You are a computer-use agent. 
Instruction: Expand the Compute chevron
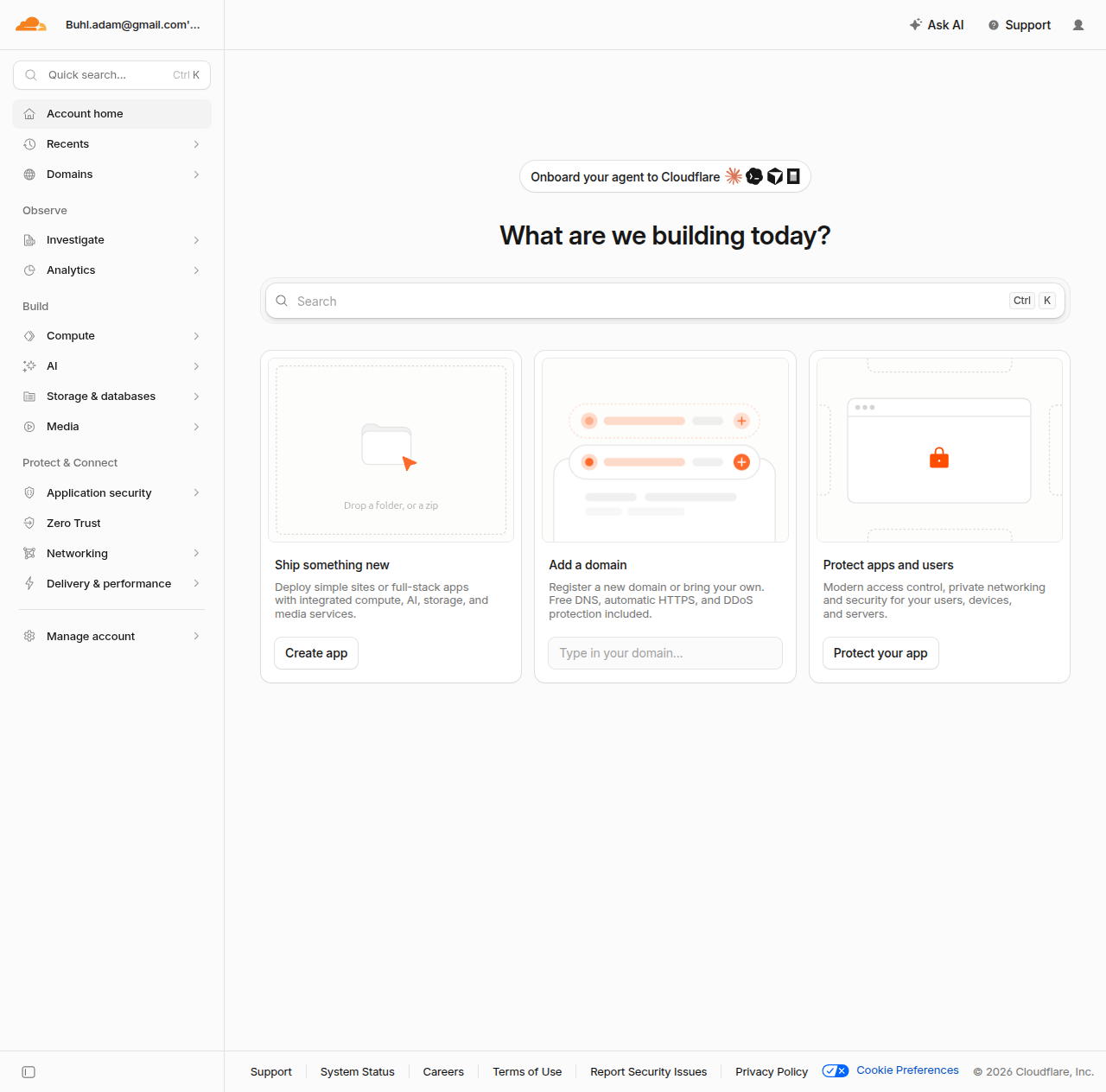pyautogui.click(x=196, y=336)
